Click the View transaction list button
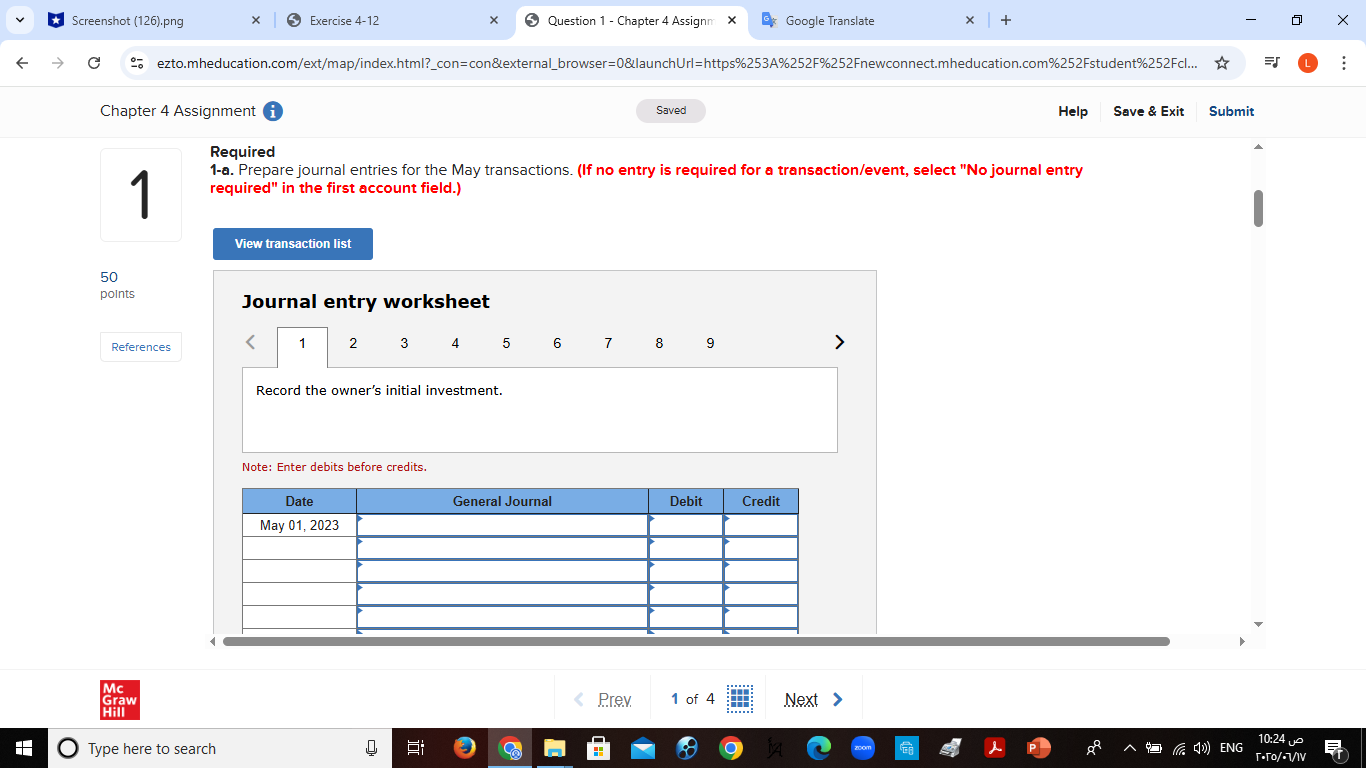The image size is (1366, 768). (x=293, y=244)
